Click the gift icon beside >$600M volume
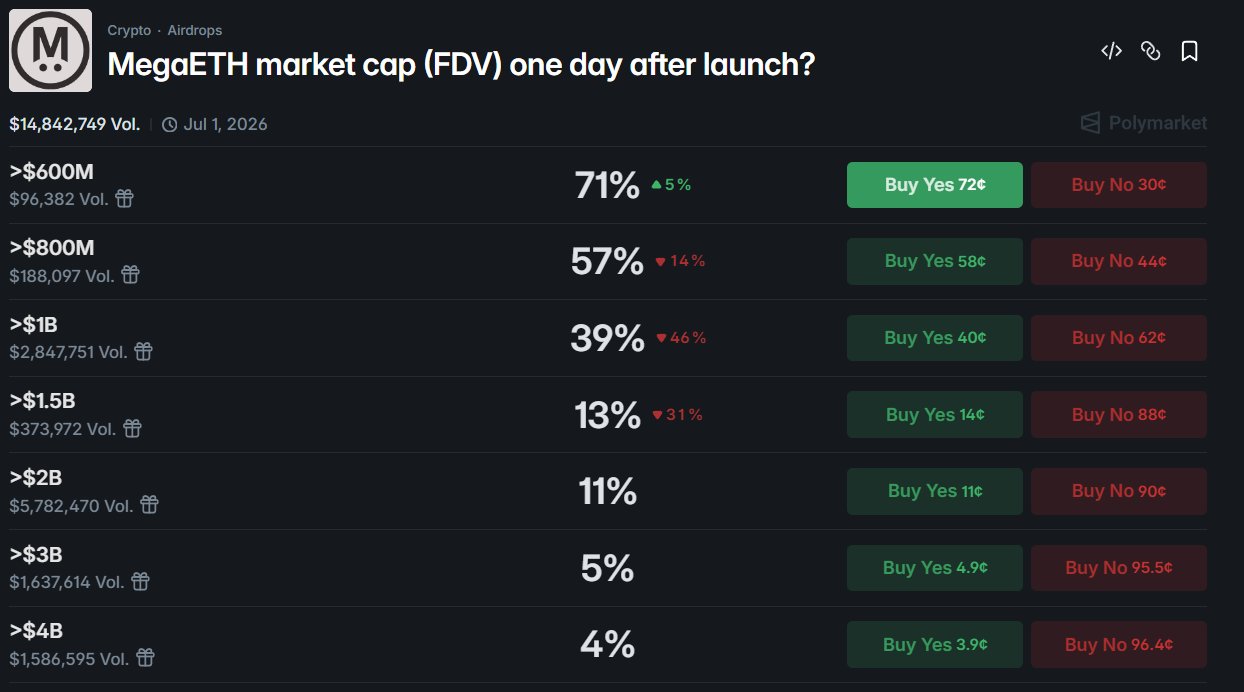Image resolution: width=1244 pixels, height=692 pixels. (125, 198)
